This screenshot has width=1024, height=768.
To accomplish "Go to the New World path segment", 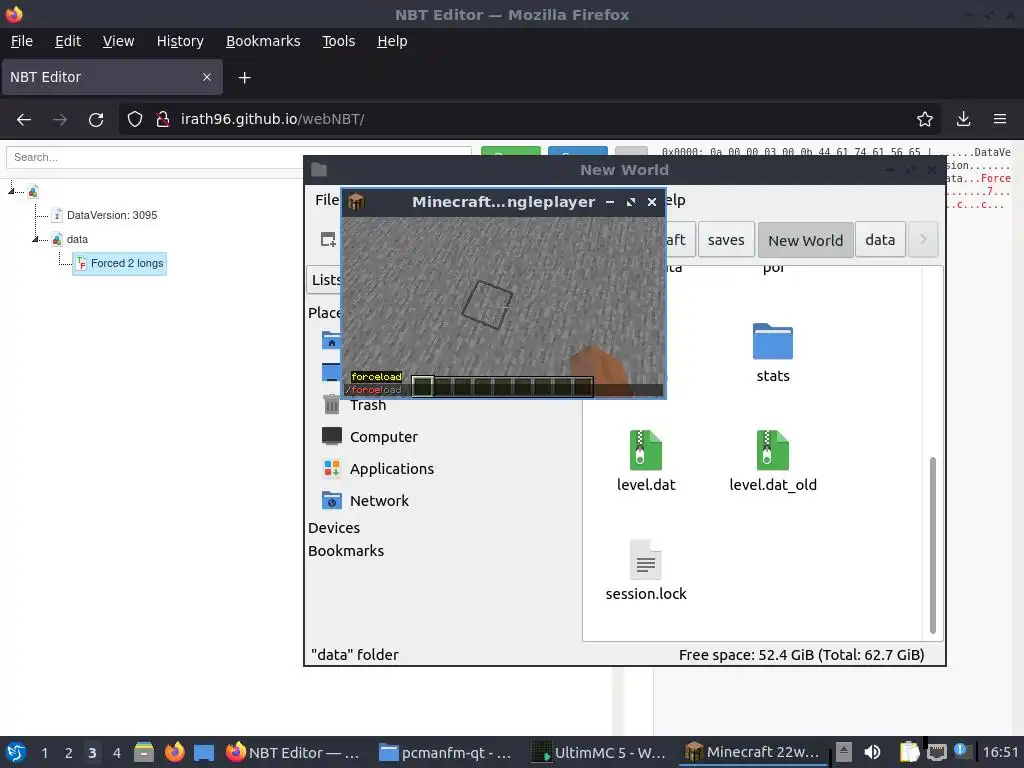I will 805,240.
